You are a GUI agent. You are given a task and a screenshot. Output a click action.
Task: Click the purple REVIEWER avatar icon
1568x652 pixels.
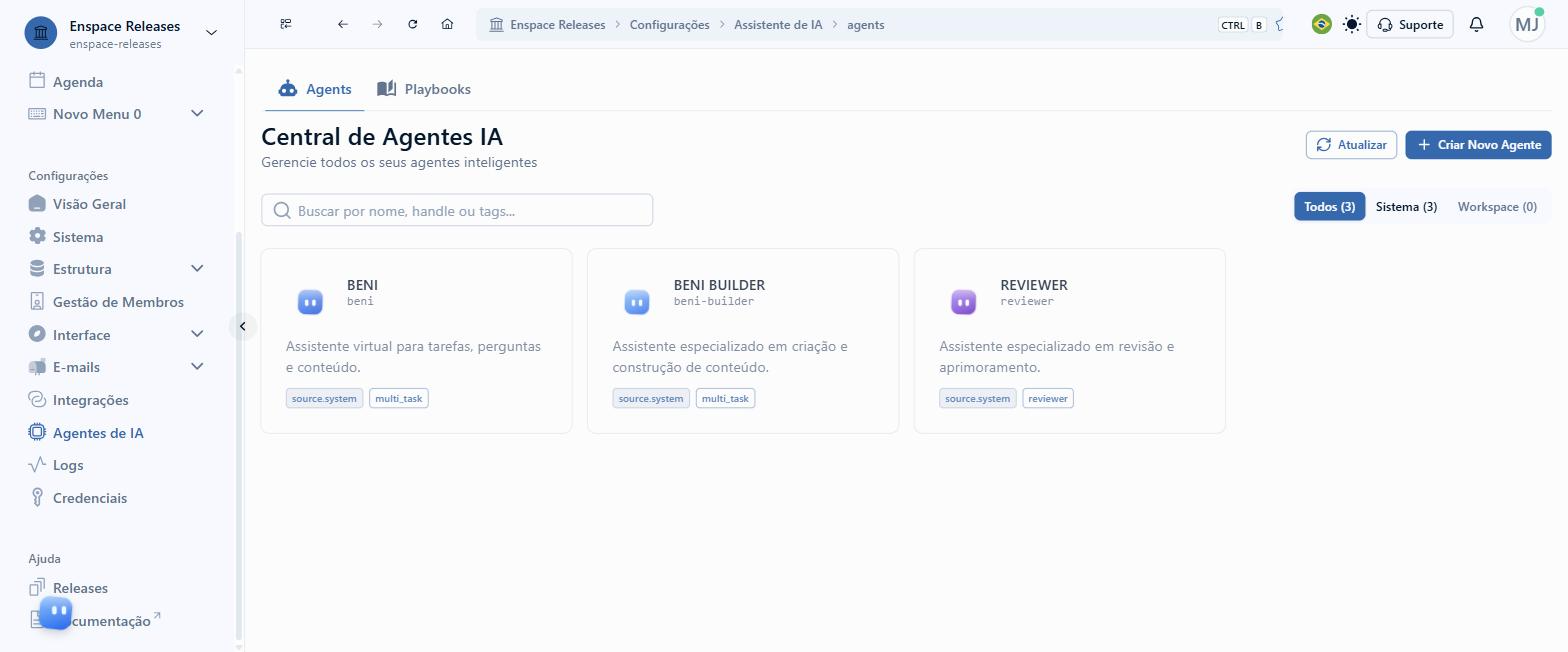click(963, 301)
